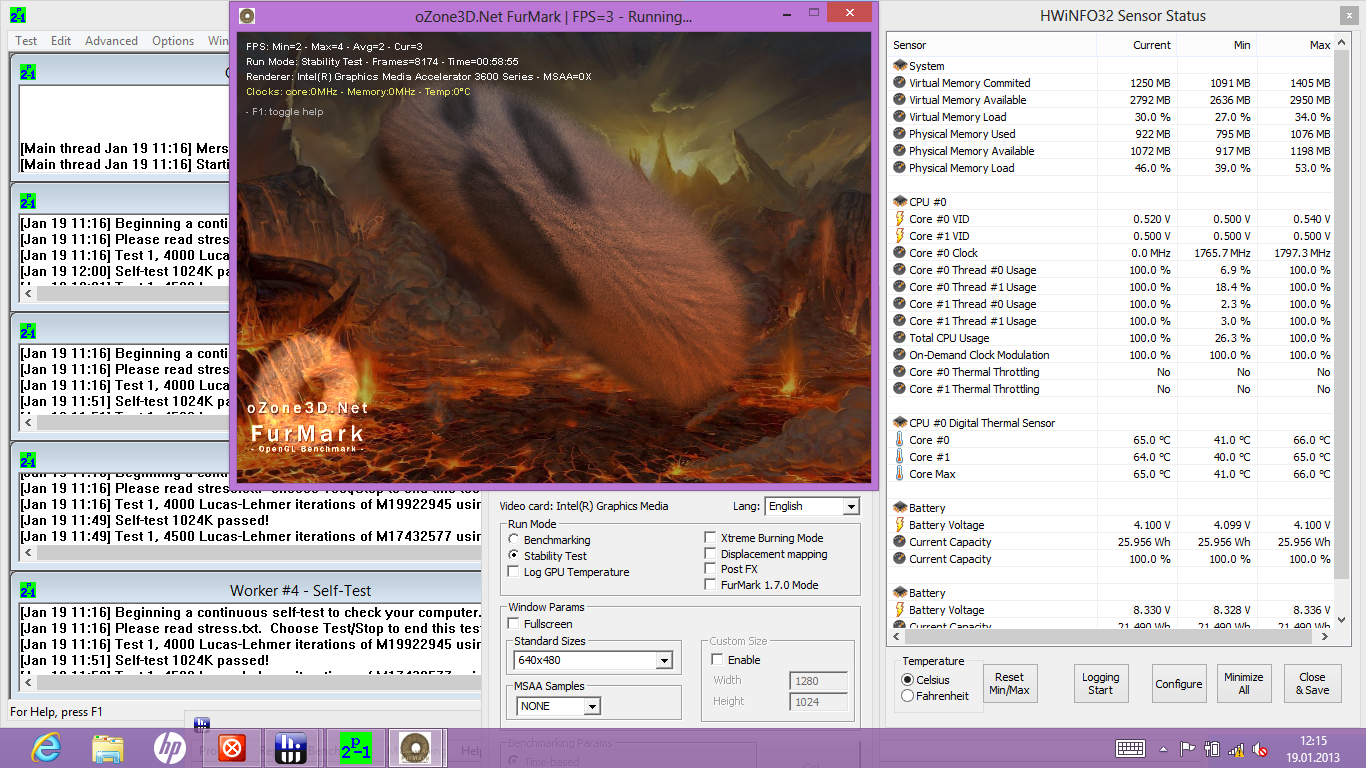Click the System chip icon in HWiNFO32
The width and height of the screenshot is (1366, 768).
(x=900, y=66)
